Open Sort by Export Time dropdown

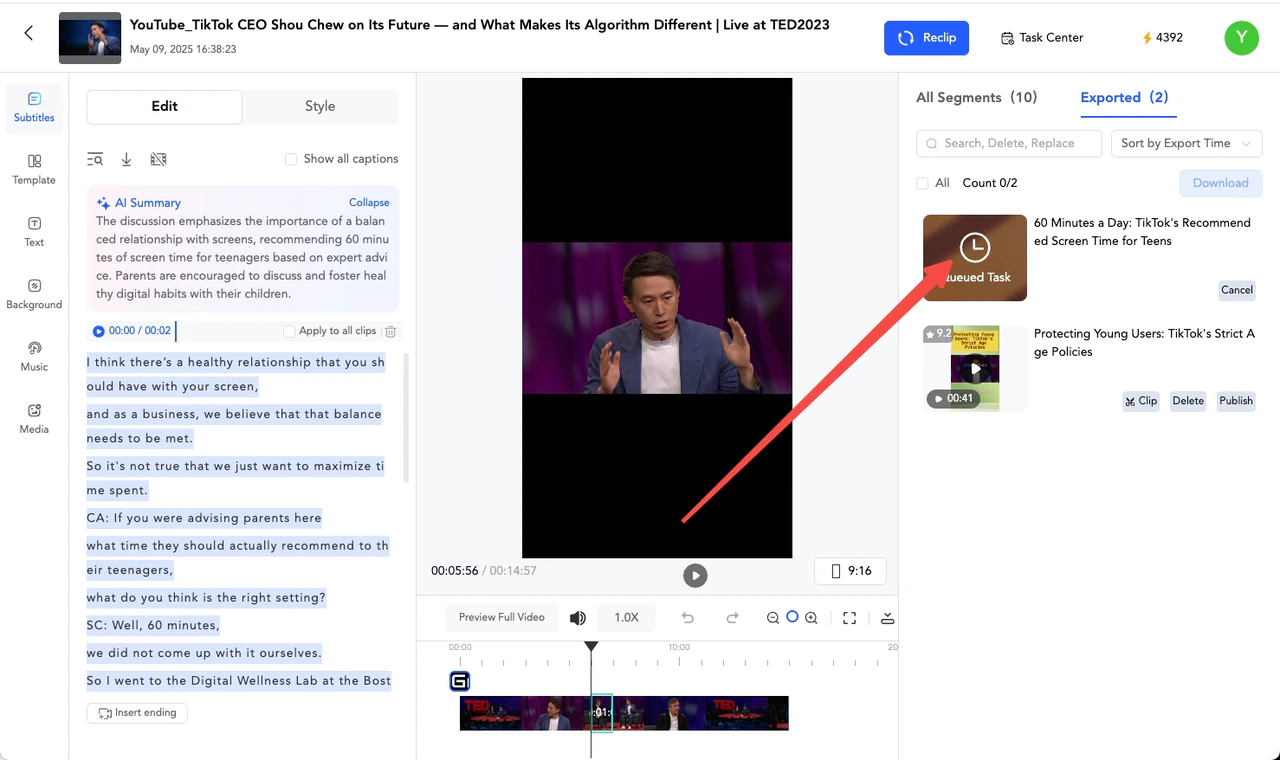click(1187, 144)
